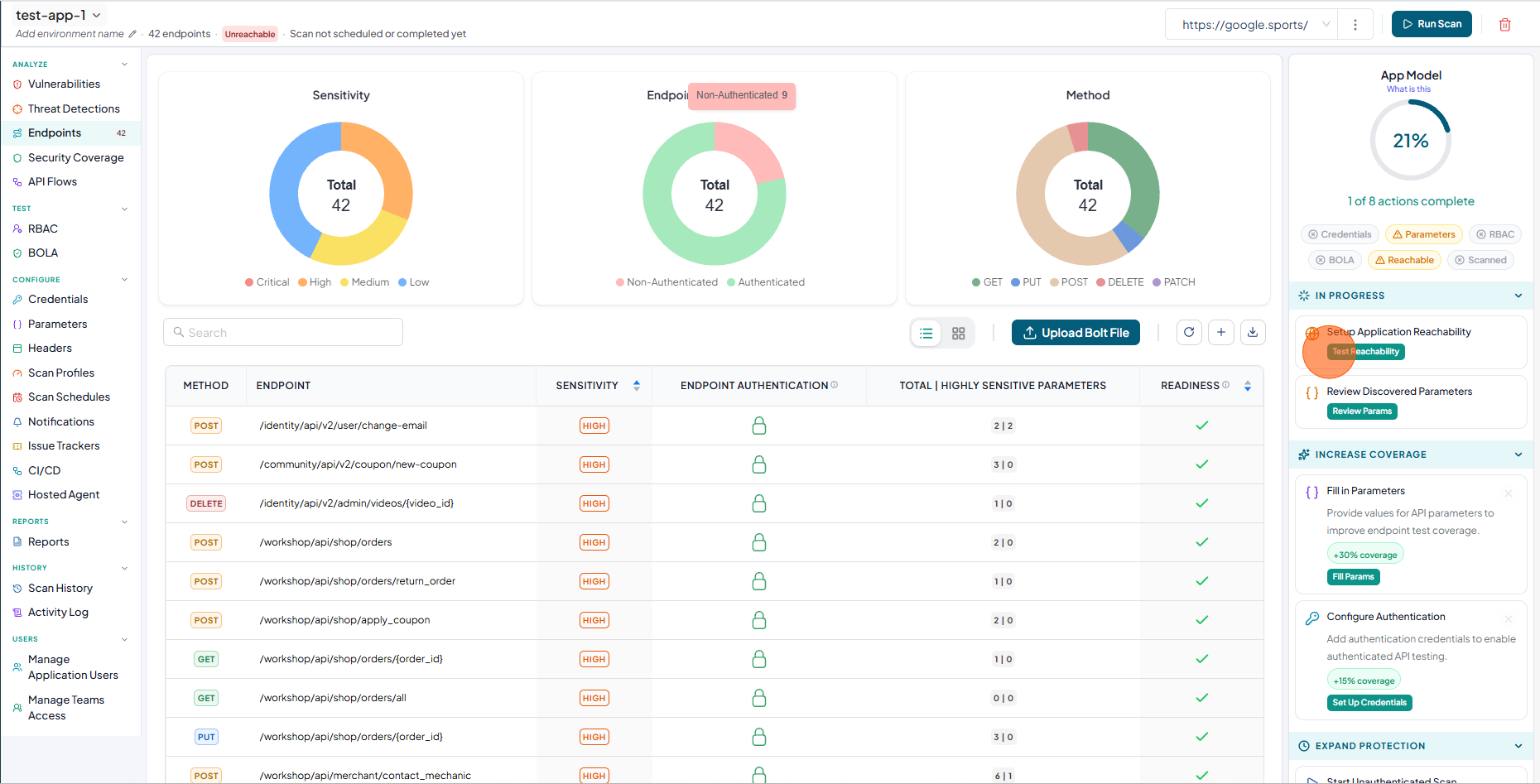Viewport: 1540px width, 784px height.
Task: Click the App Model 21% progress ring
Action: [x=1411, y=140]
